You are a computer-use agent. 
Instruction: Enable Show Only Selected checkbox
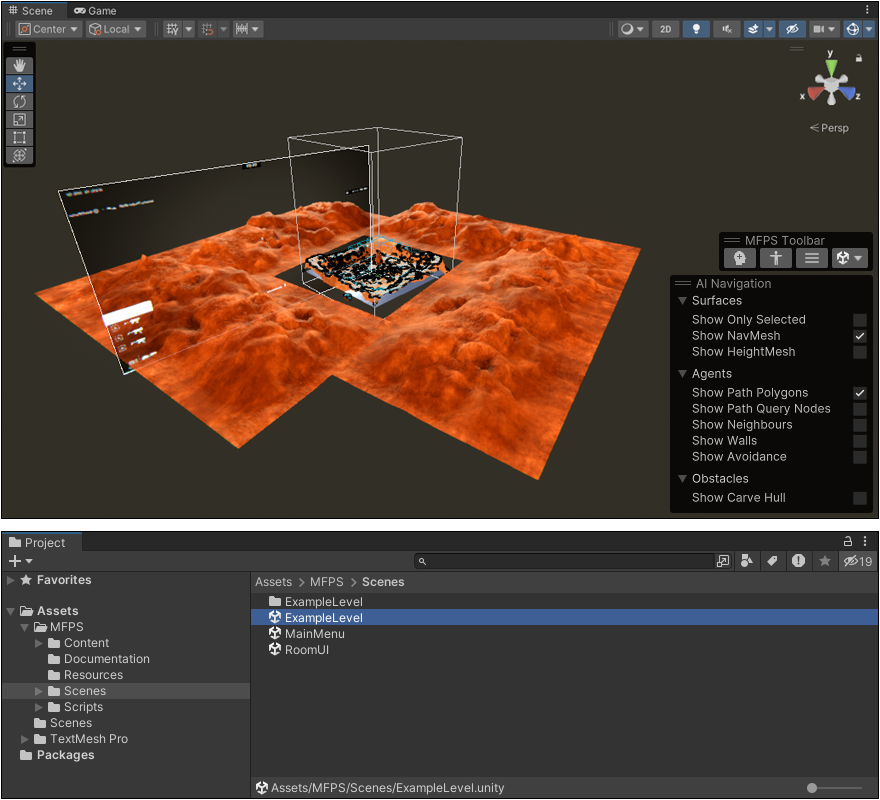coord(859,320)
